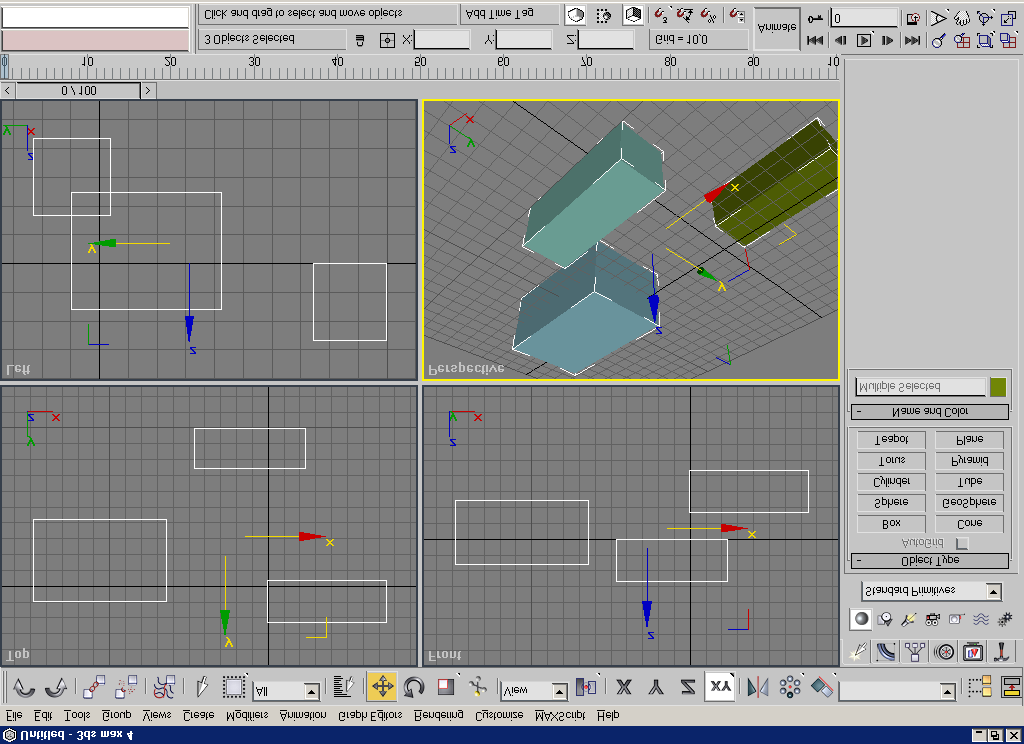Switch to the Select and Rotate tool

point(414,687)
